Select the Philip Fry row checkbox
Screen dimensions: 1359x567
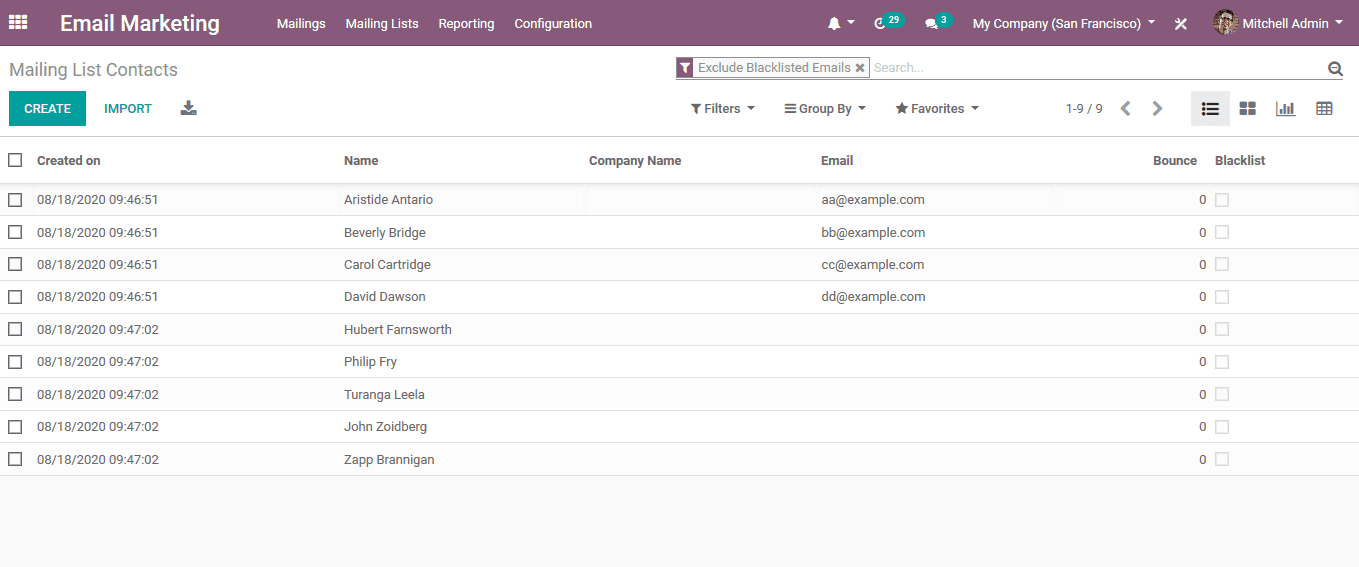(15, 361)
